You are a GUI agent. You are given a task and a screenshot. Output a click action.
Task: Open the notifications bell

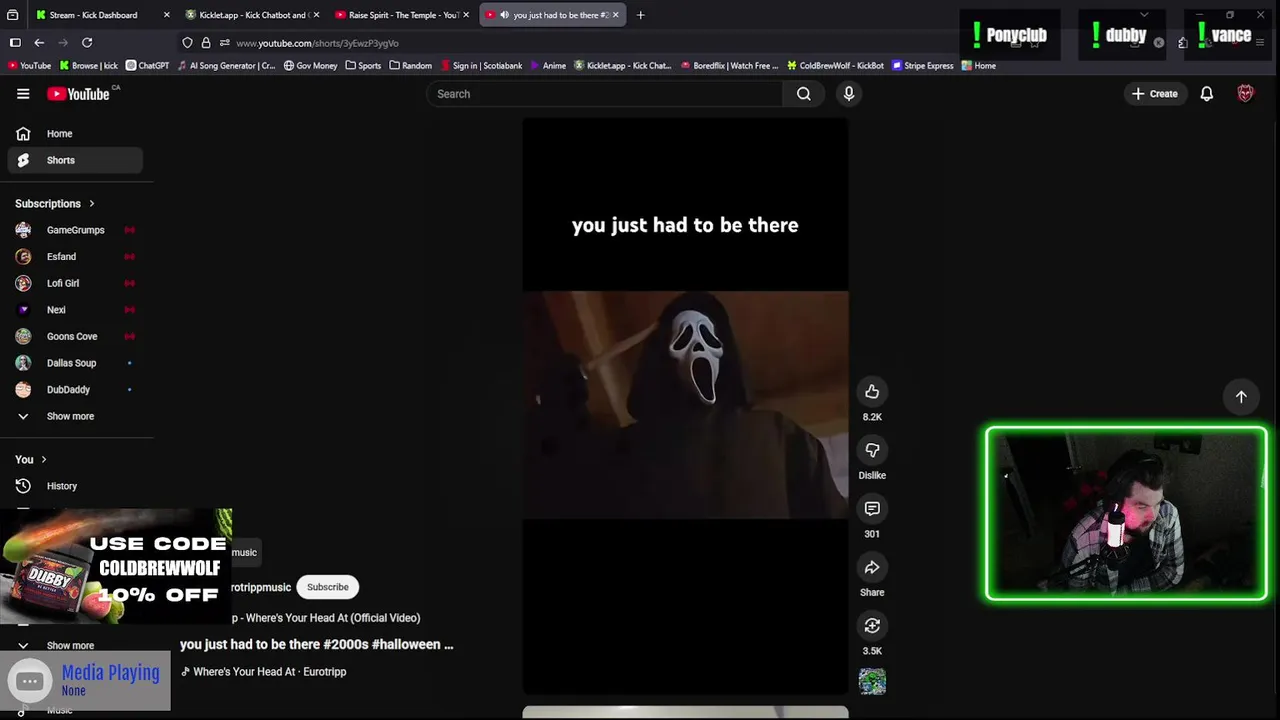coord(1207,94)
